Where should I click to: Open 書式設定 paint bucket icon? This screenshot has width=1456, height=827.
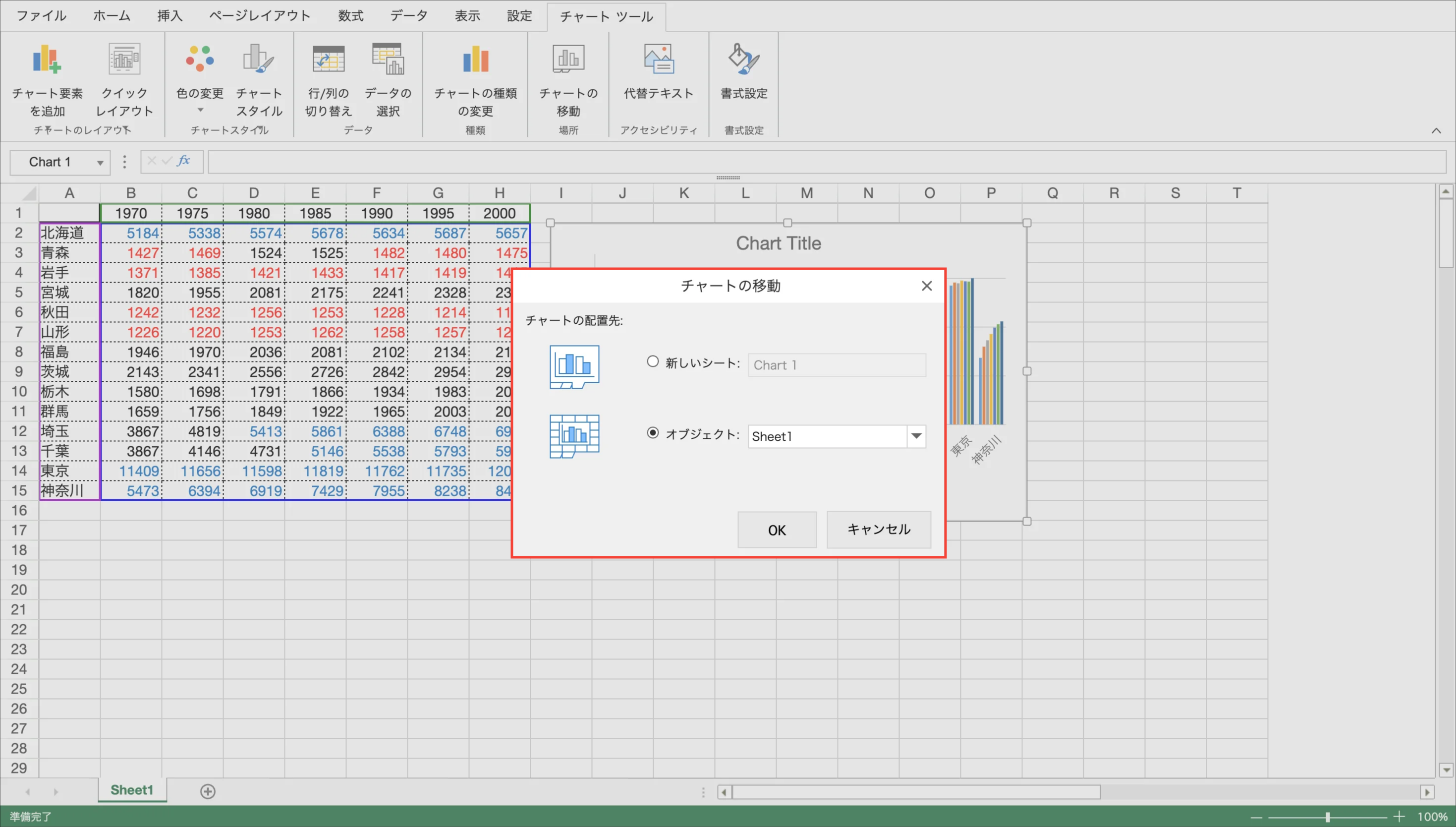point(743,60)
